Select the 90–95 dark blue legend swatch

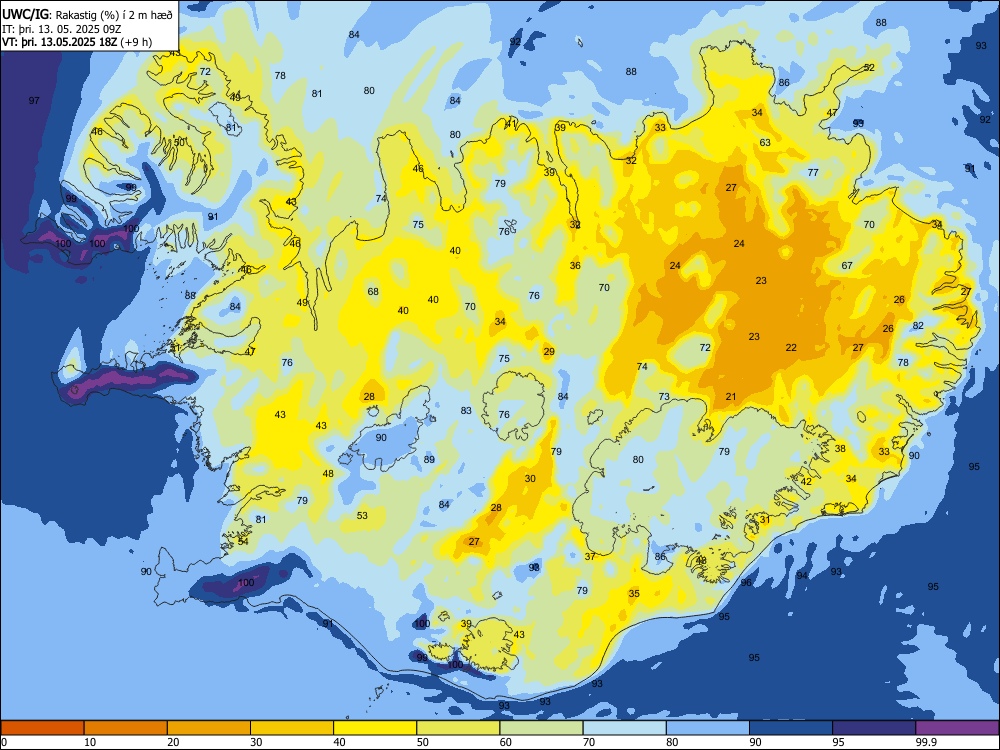tap(791, 728)
